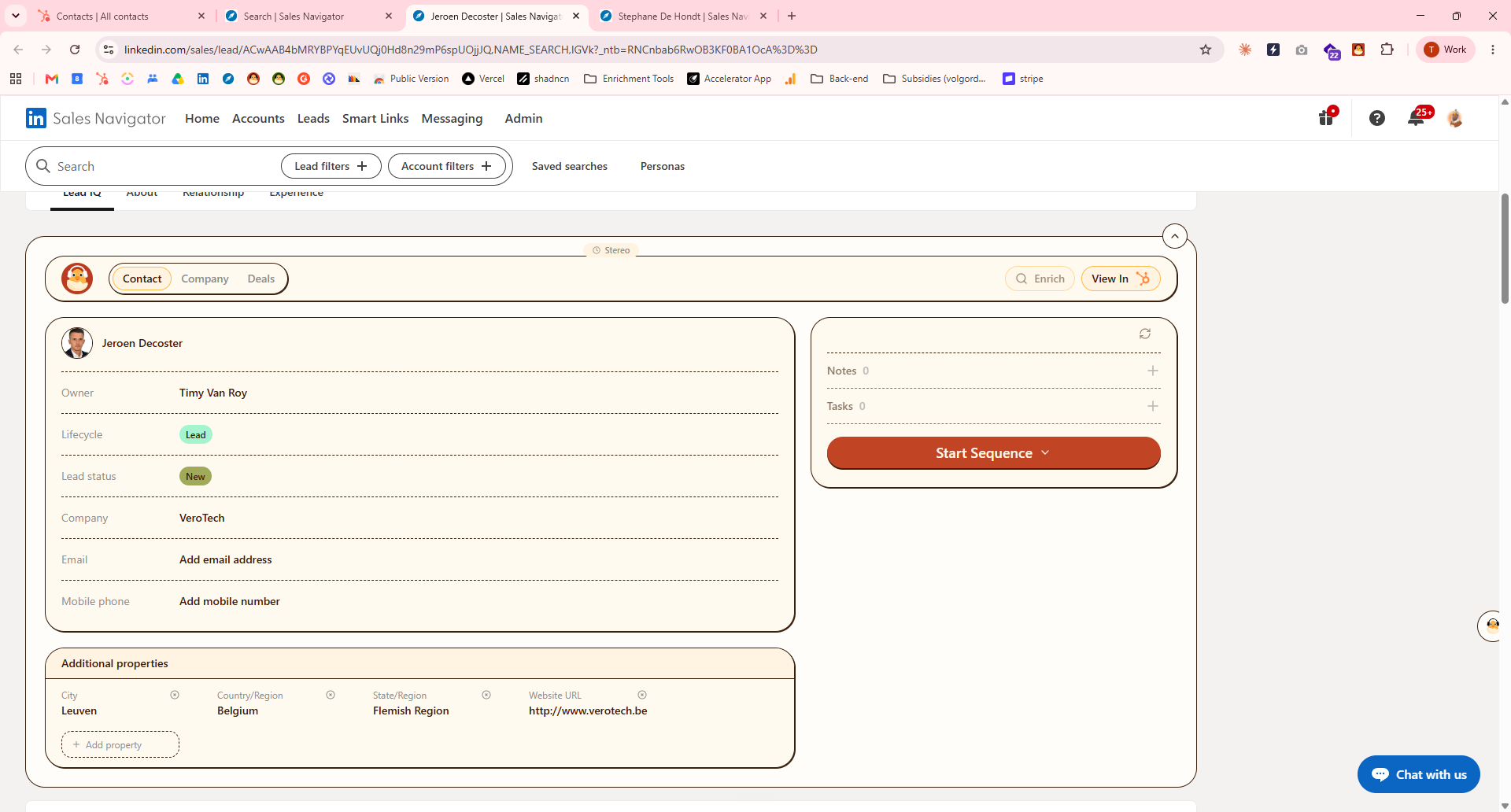Click Jeroen Decoster's profile photo
This screenshot has height=812, width=1511.
click(77, 343)
